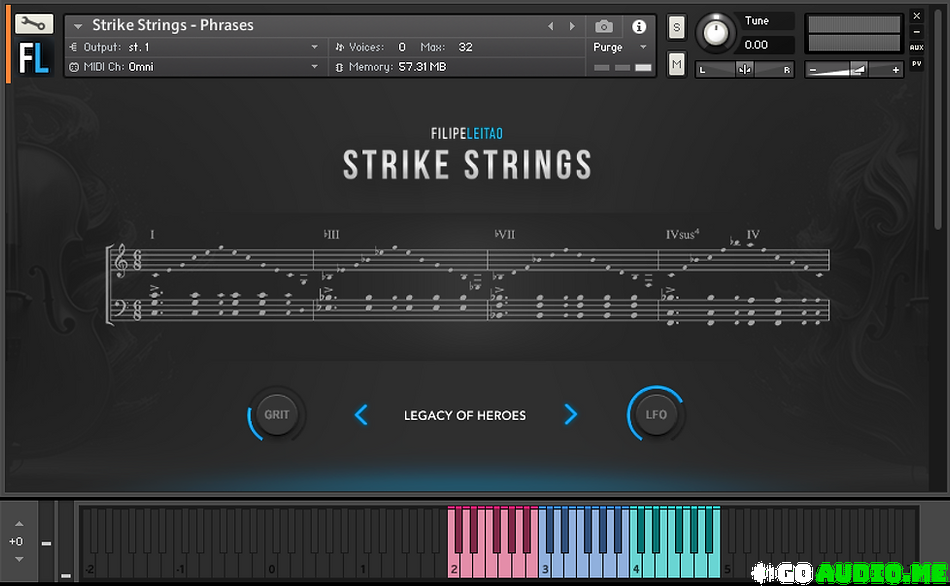This screenshot has height=586, width=950.
Task: Open instrument menu next to Strike Strings
Action: (x=78, y=26)
